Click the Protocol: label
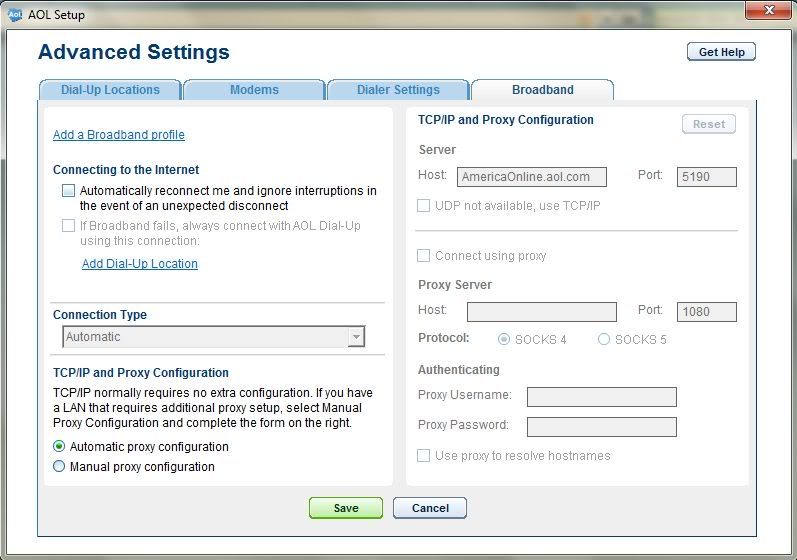The width and height of the screenshot is (797, 560). click(x=443, y=338)
